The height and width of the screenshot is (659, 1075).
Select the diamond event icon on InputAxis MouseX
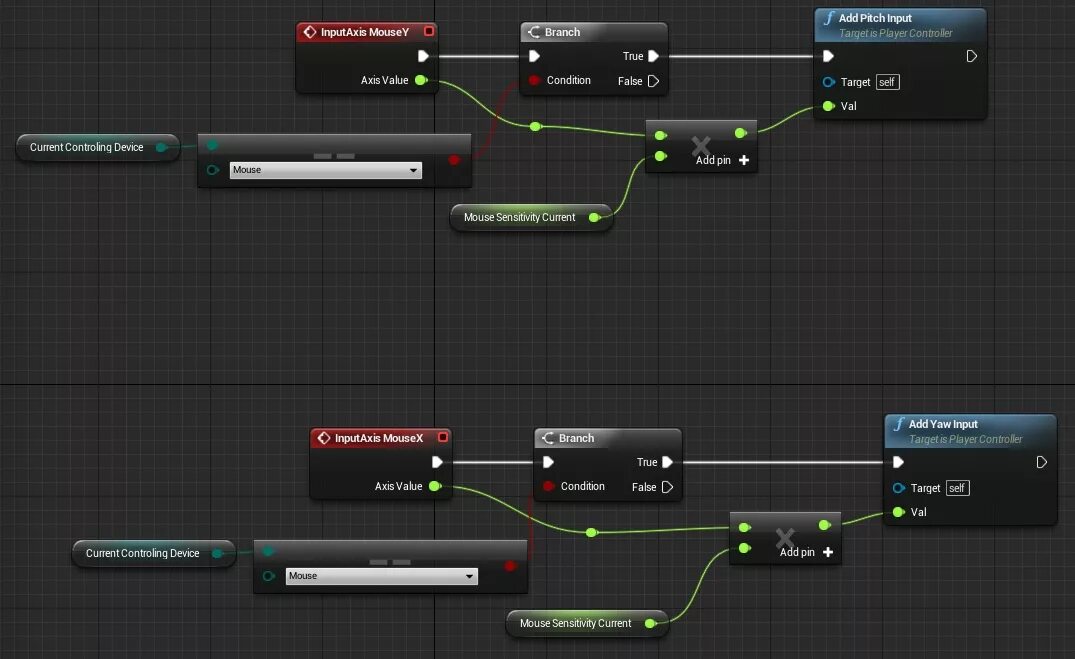[323, 437]
